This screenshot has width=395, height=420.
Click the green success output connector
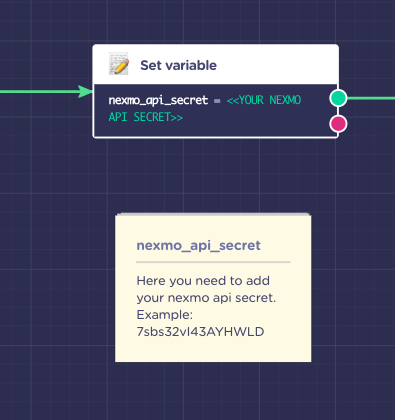point(338,98)
